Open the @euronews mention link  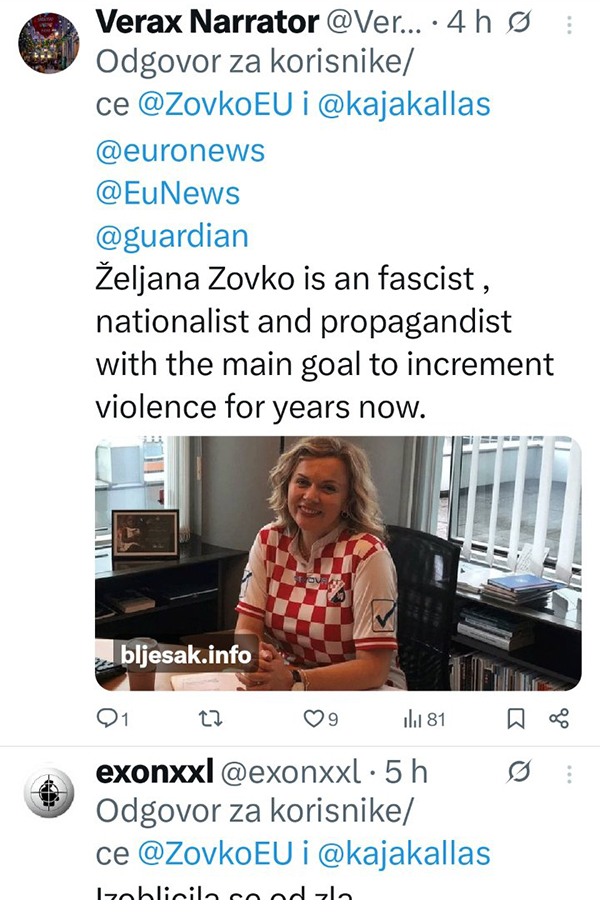coord(180,150)
